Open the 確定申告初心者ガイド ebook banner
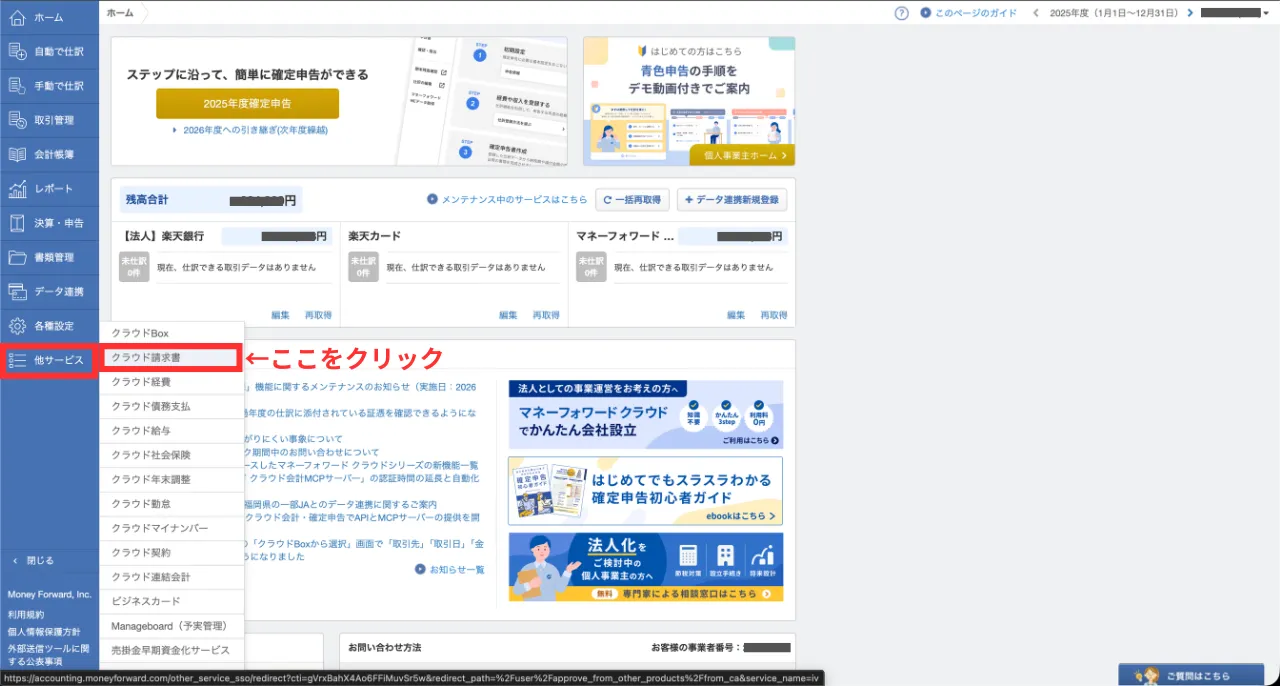The width and height of the screenshot is (1280, 686). click(645, 491)
